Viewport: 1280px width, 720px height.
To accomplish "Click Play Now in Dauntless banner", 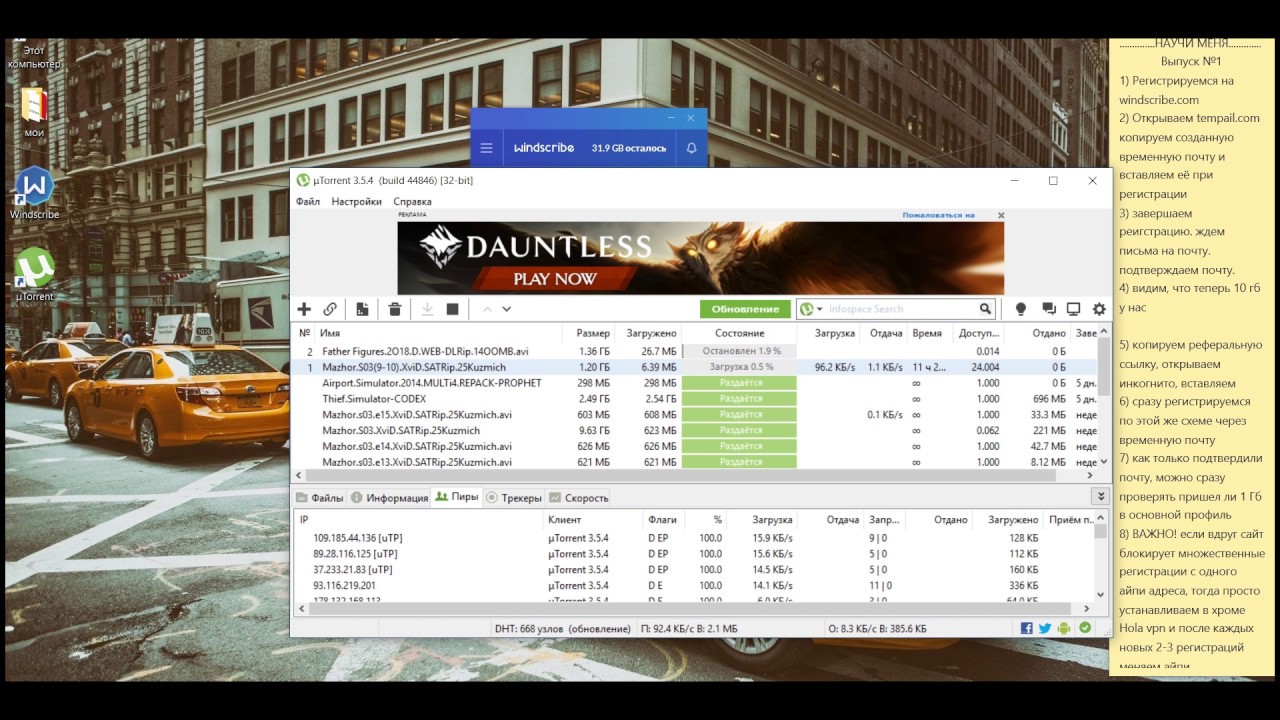I will click(555, 279).
